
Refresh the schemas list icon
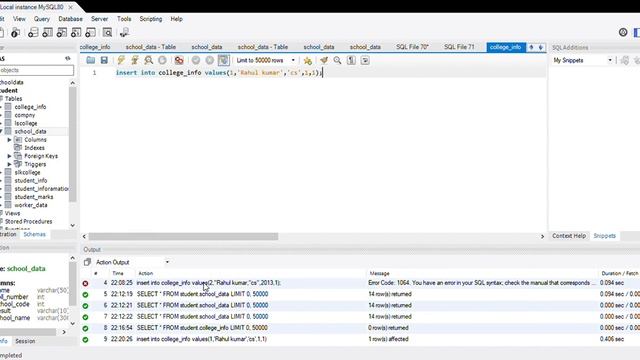click(68, 59)
